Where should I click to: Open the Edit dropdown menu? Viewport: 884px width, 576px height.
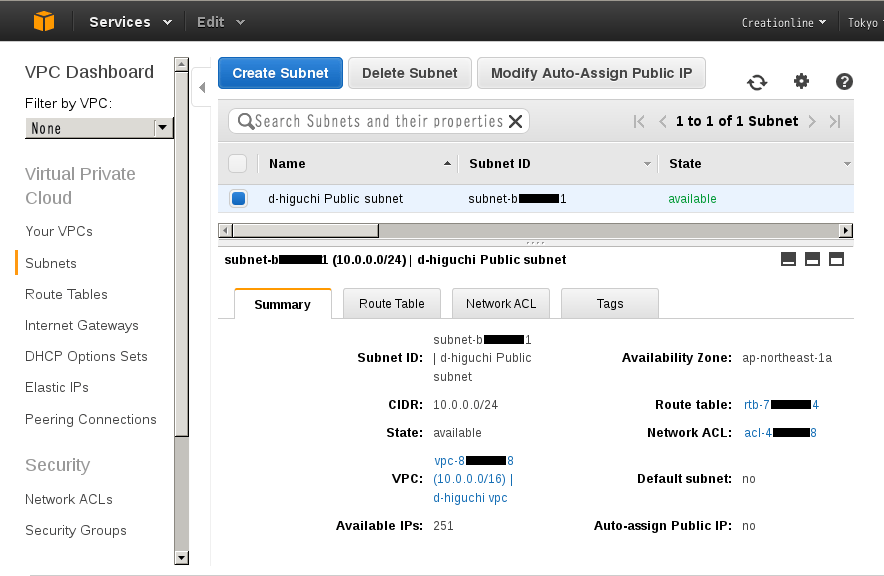pyautogui.click(x=220, y=22)
